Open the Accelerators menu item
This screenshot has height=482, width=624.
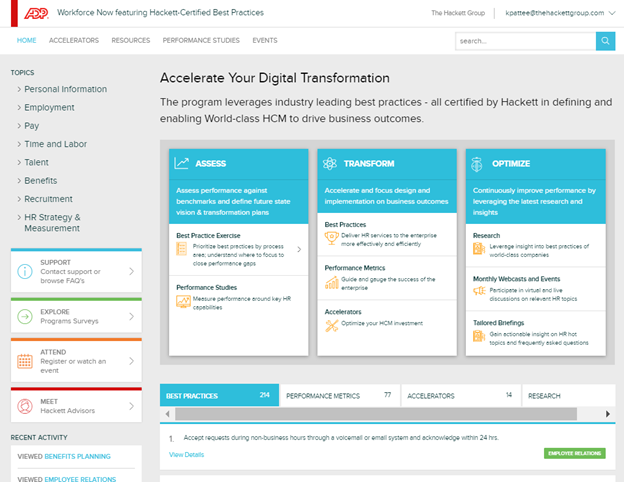[x=74, y=40]
